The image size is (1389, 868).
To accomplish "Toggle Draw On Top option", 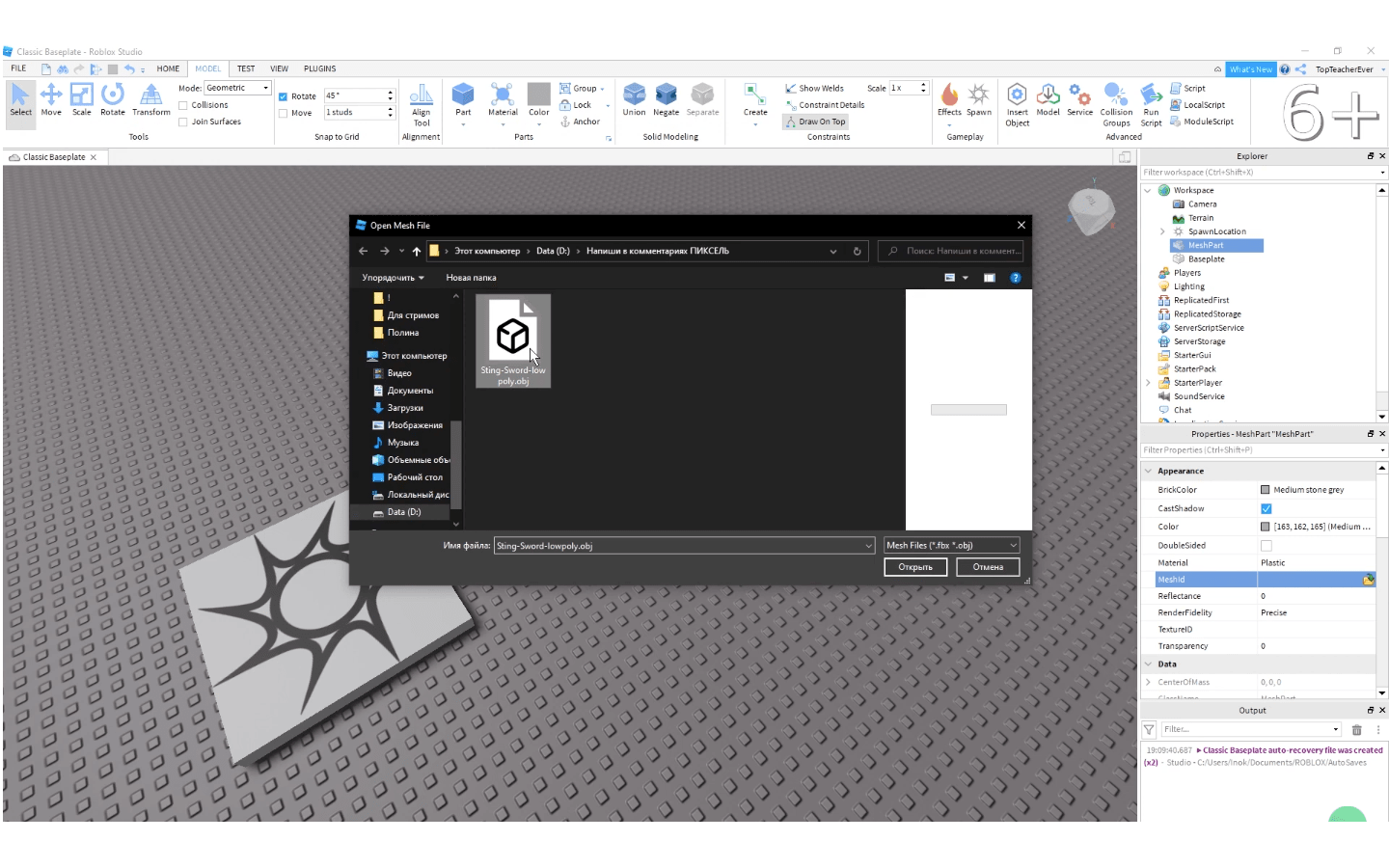I will pos(816,122).
